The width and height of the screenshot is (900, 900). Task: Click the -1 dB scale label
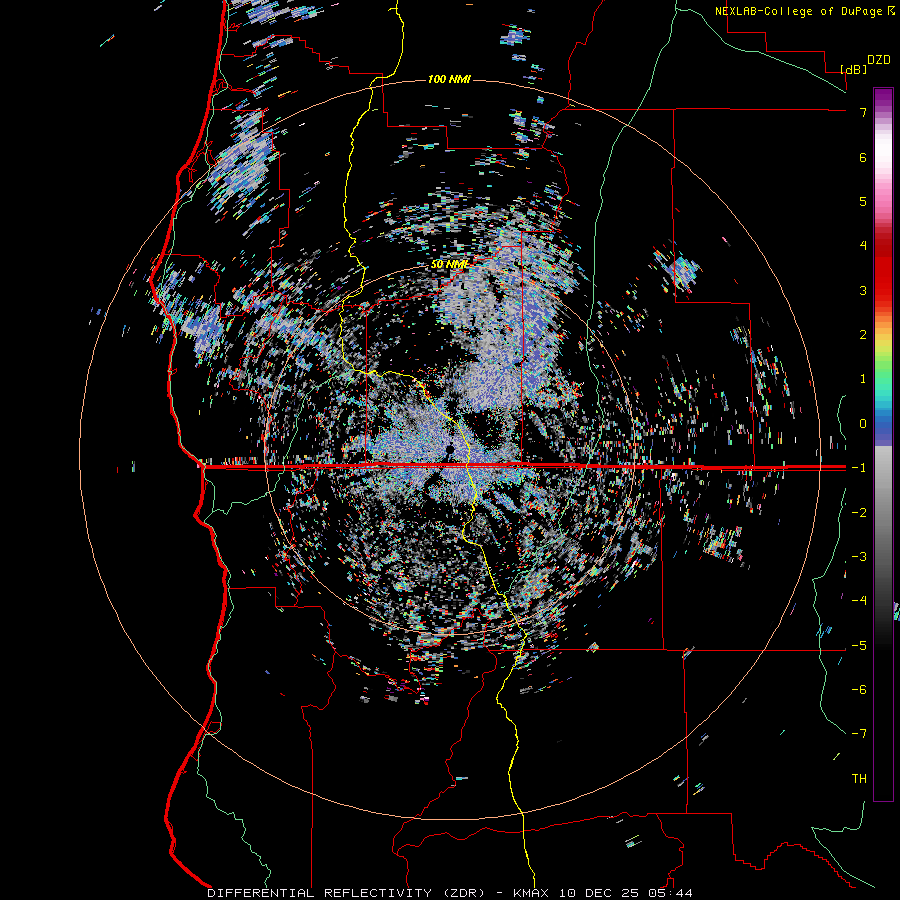(x=859, y=468)
